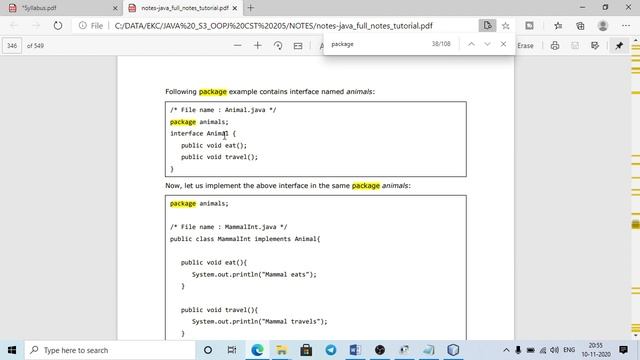Click the vertical scrollbar thumb
Image resolution: width=640 pixels, height=360 pixels.
click(x=636, y=224)
